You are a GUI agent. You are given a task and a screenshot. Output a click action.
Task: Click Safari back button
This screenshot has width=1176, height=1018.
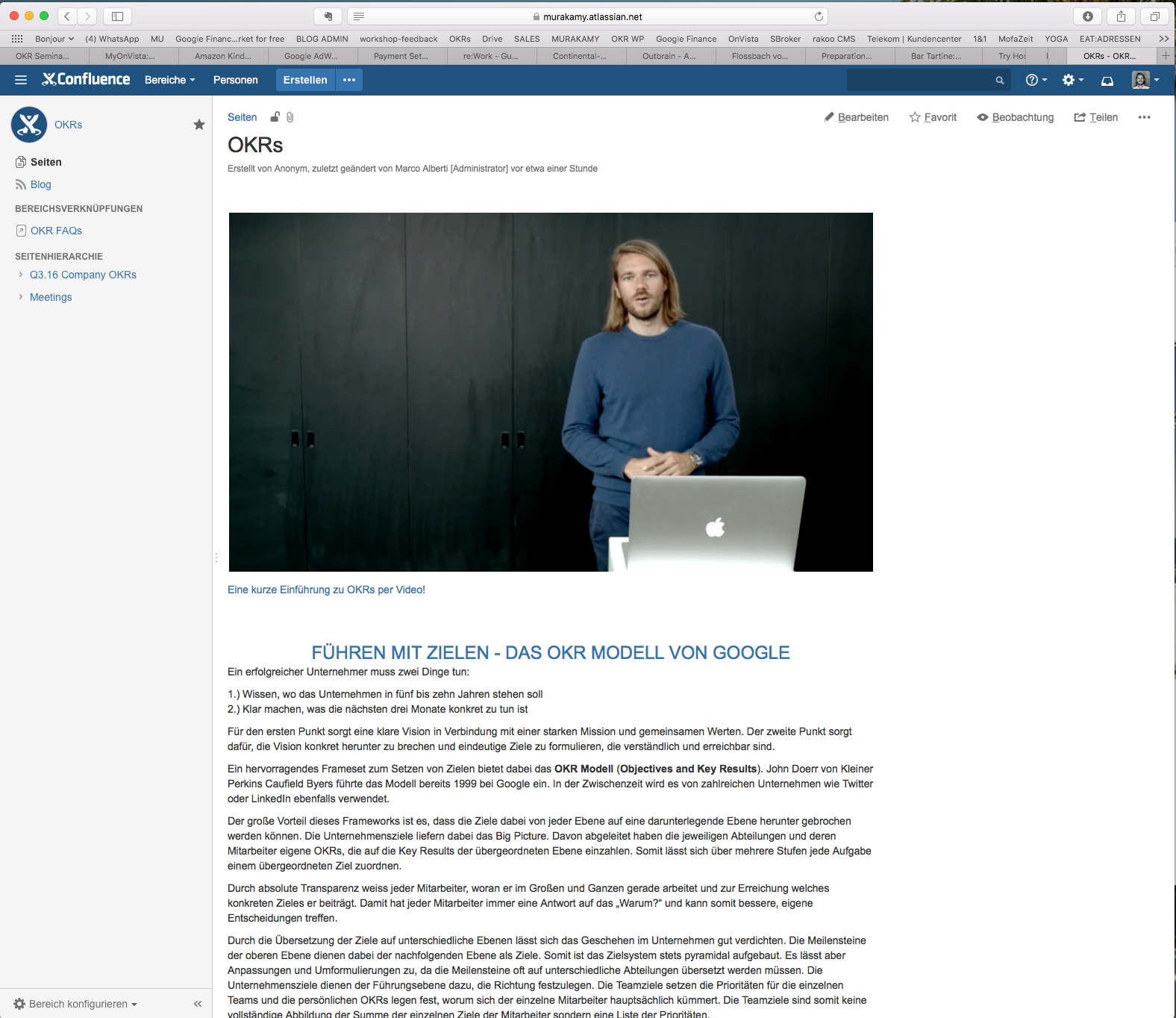(67, 16)
